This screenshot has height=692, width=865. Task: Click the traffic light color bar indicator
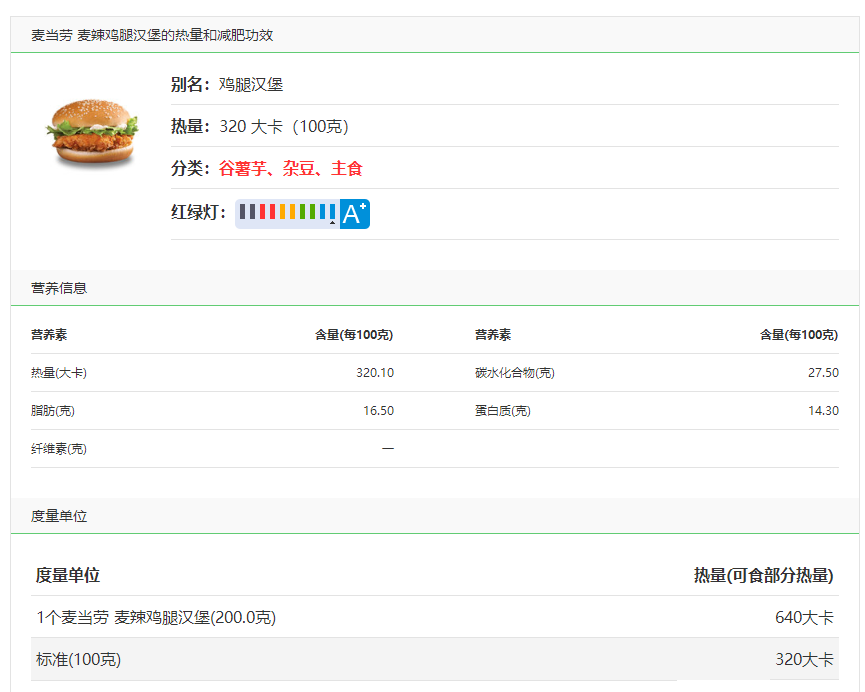click(x=287, y=214)
